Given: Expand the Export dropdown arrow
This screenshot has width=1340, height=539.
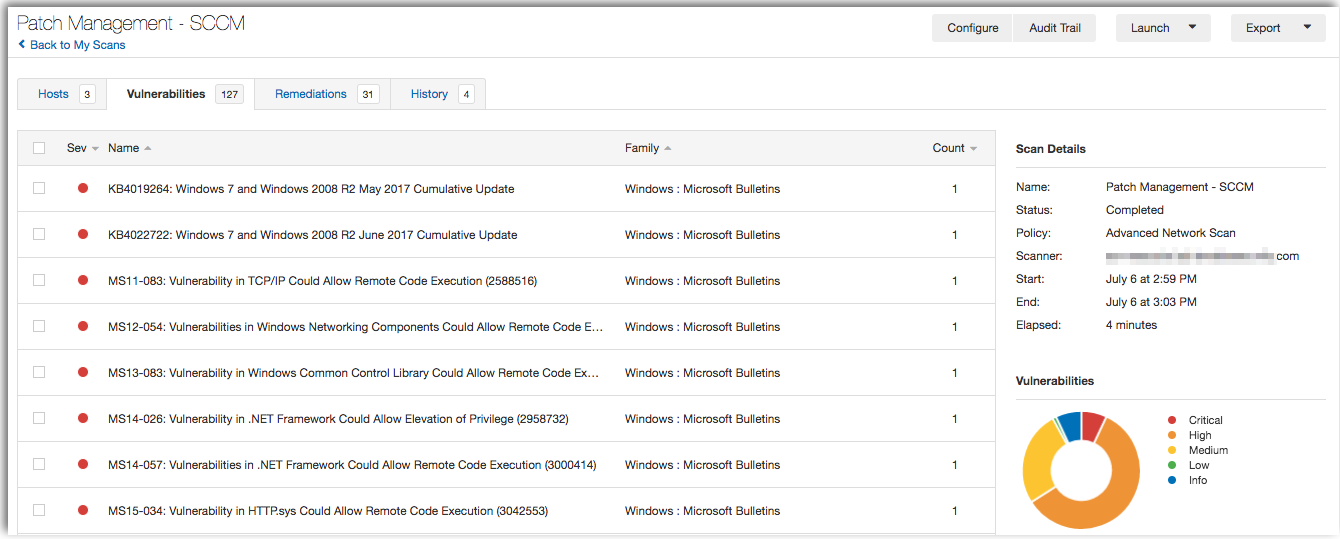Looking at the screenshot, I should 1307,28.
